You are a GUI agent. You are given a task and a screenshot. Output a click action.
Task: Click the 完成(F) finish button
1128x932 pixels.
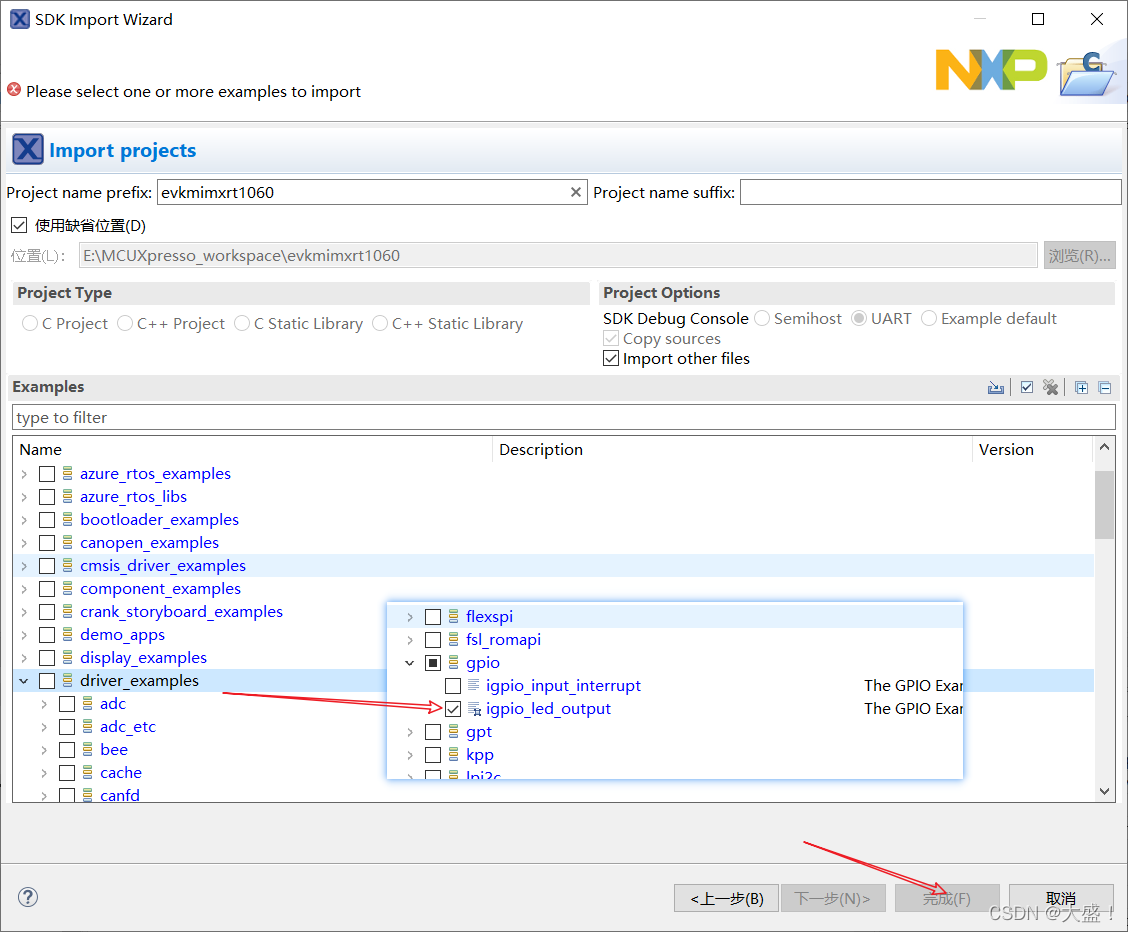947,898
